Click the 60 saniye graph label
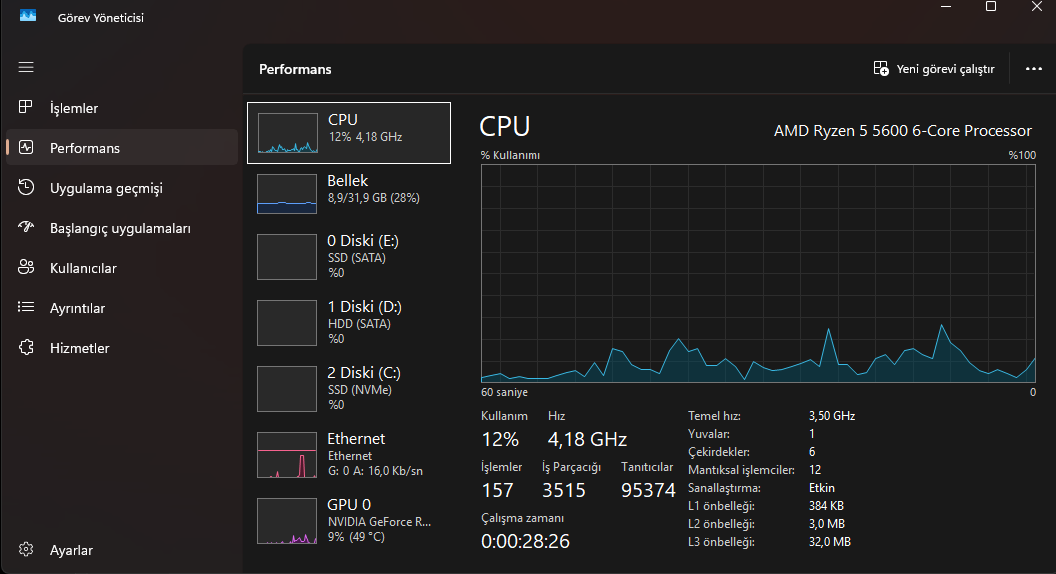The height and width of the screenshot is (574, 1056). pyautogui.click(x=504, y=392)
